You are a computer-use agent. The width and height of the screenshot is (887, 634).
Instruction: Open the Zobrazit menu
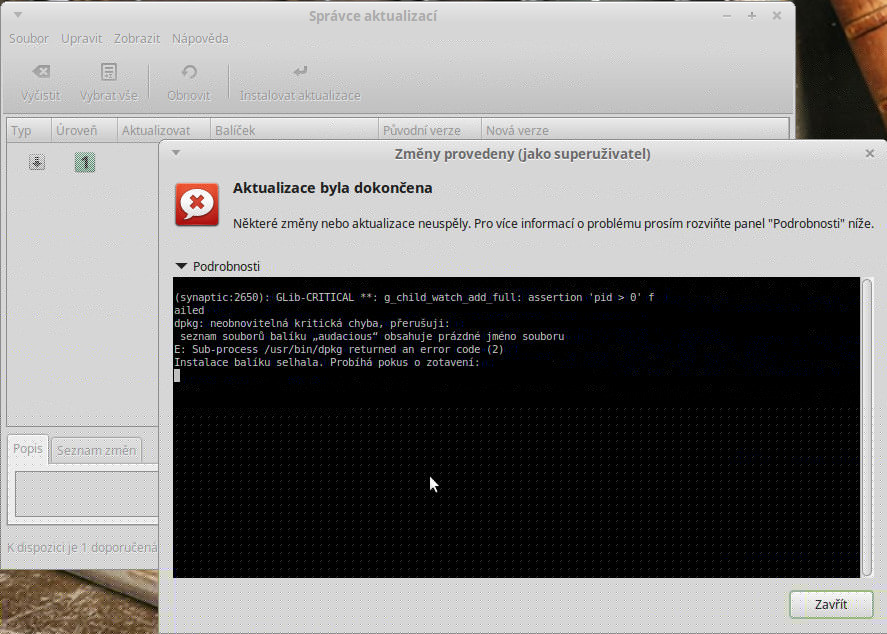click(137, 38)
